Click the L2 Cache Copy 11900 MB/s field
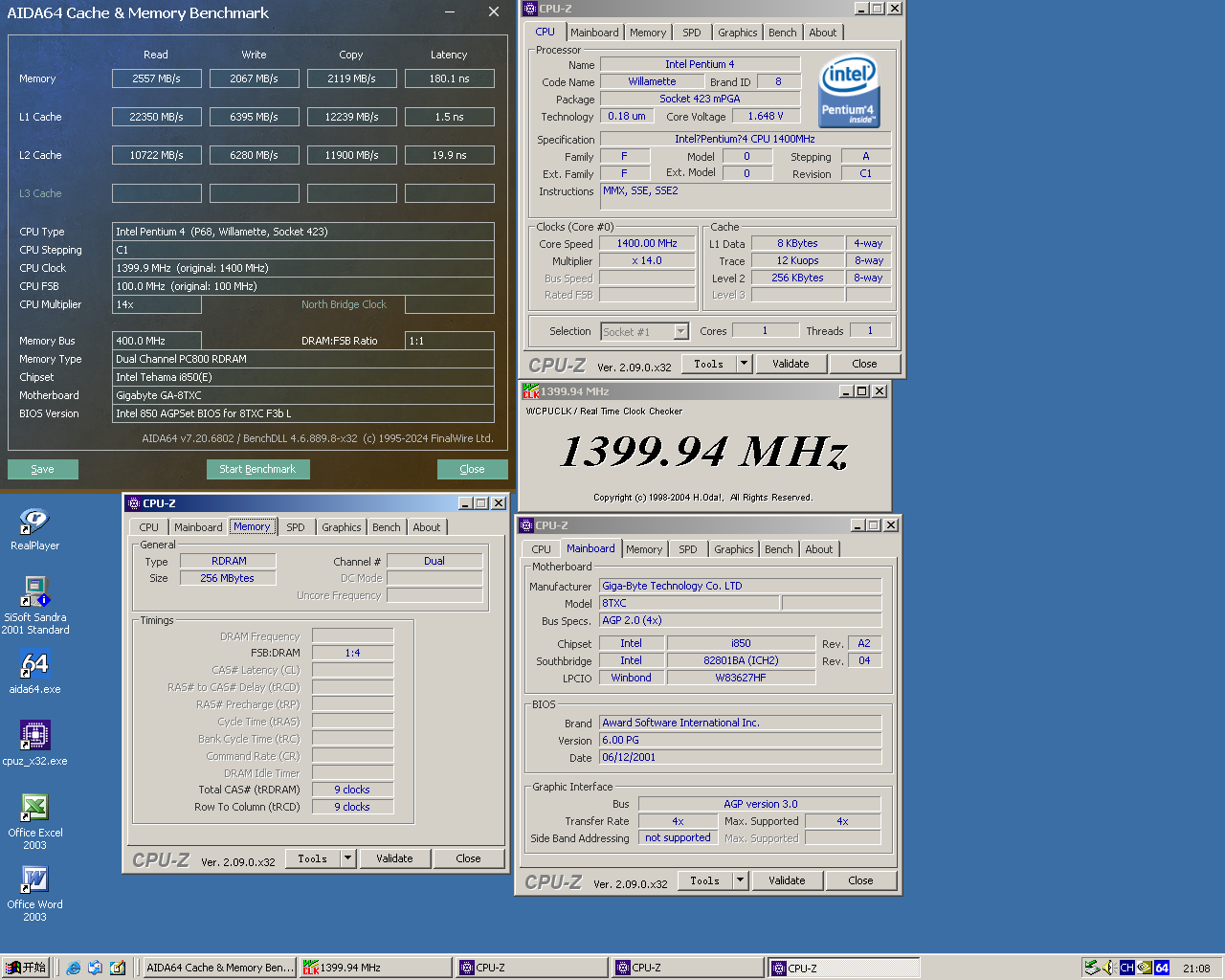This screenshot has height=980, width=1225. 351,155
